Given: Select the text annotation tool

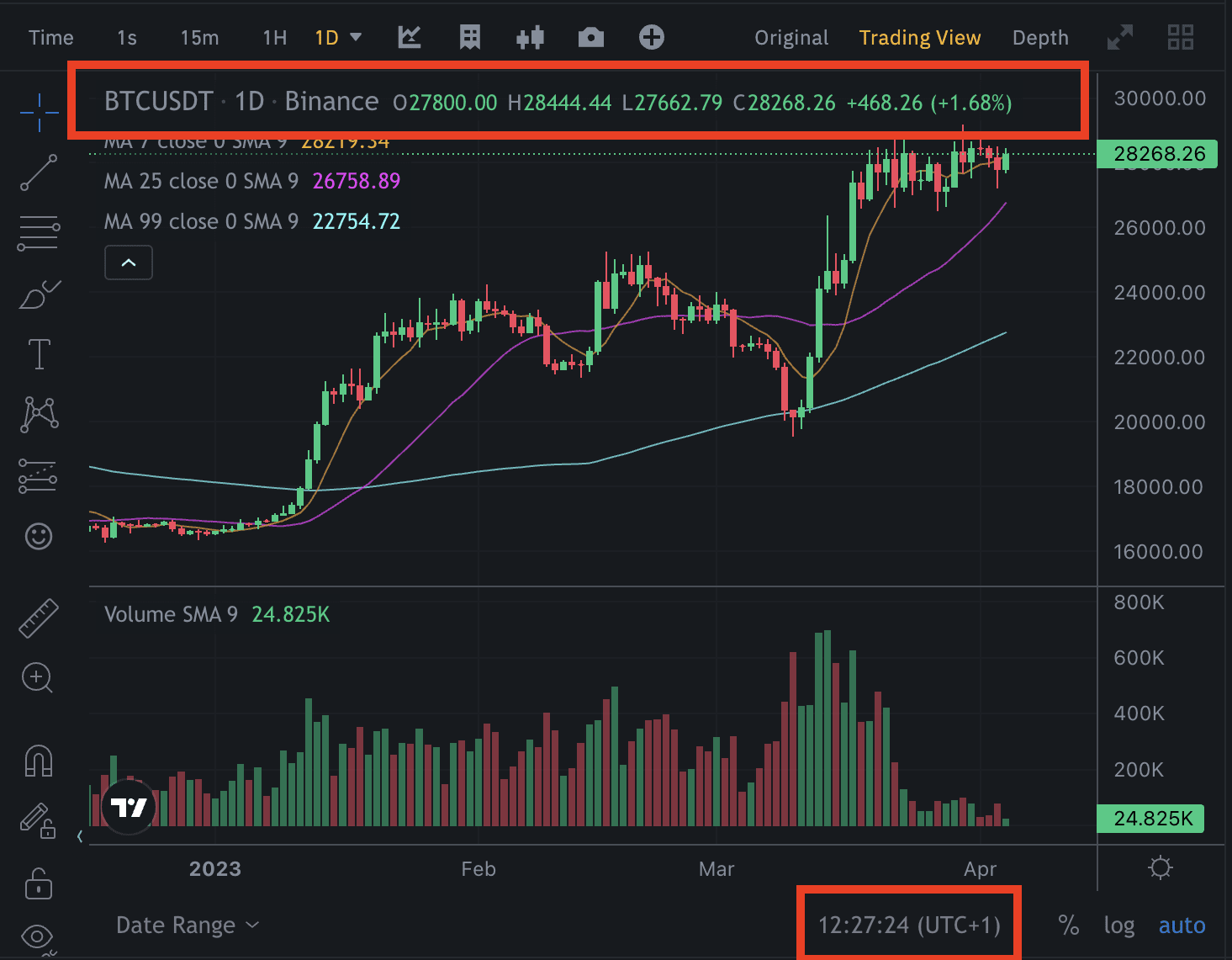Looking at the screenshot, I should pos(39,354).
